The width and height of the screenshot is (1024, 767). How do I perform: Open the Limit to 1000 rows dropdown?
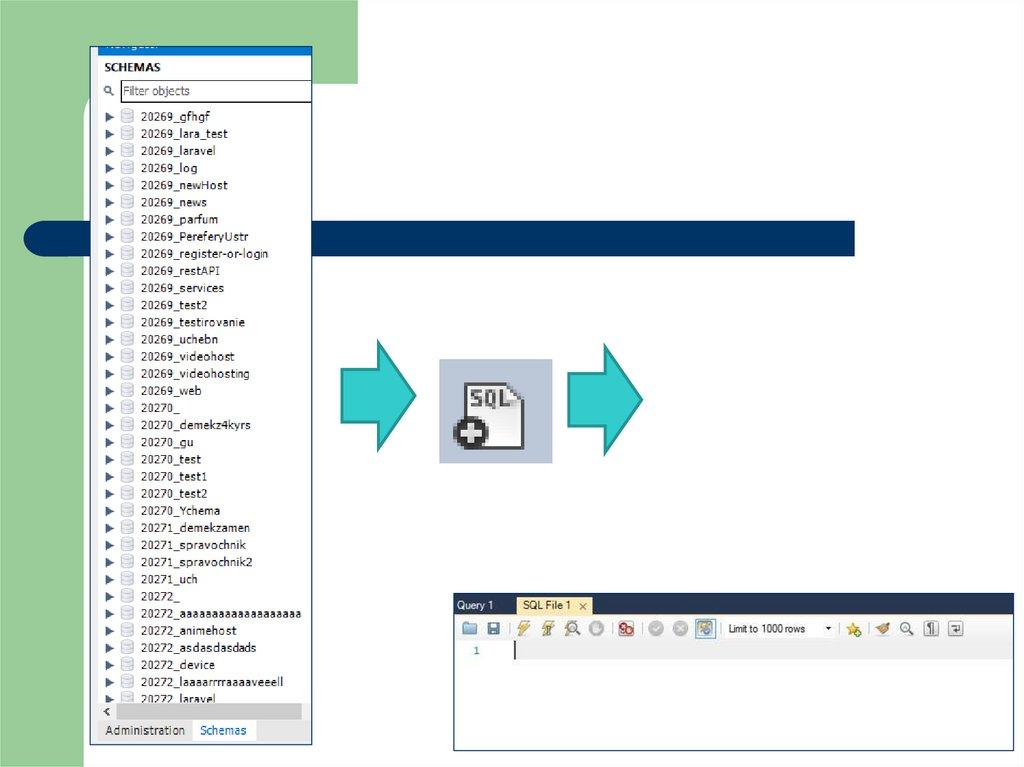pyautogui.click(x=827, y=629)
